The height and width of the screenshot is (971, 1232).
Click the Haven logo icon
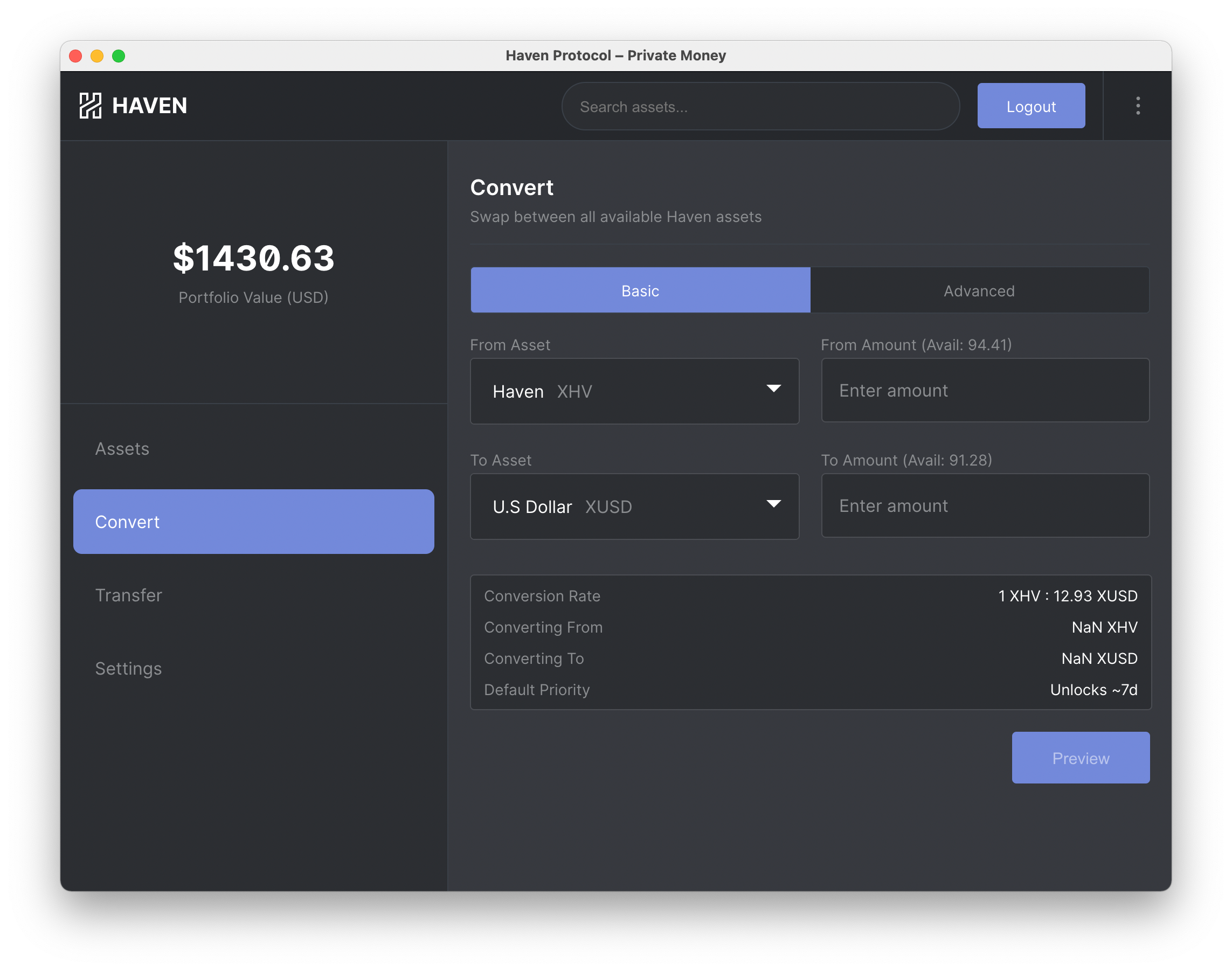click(90, 106)
